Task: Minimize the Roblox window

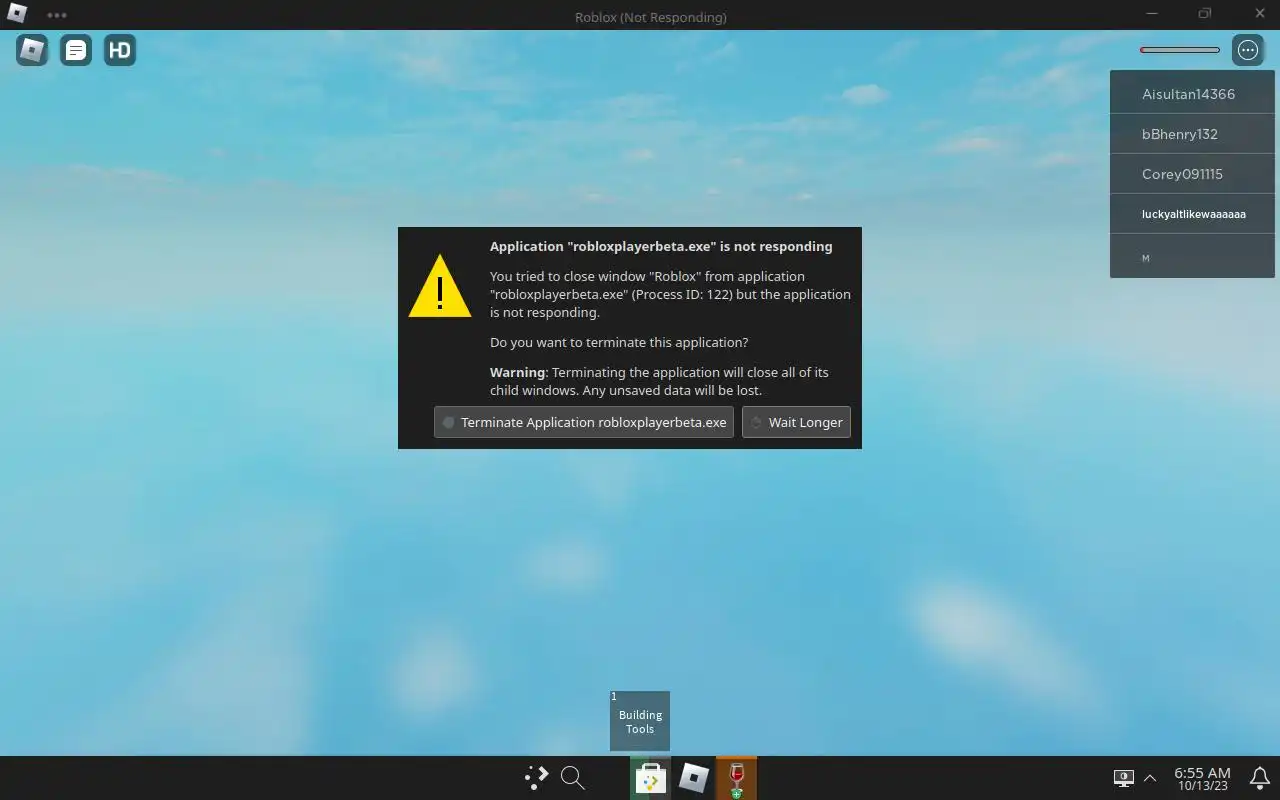Action: (x=1153, y=14)
